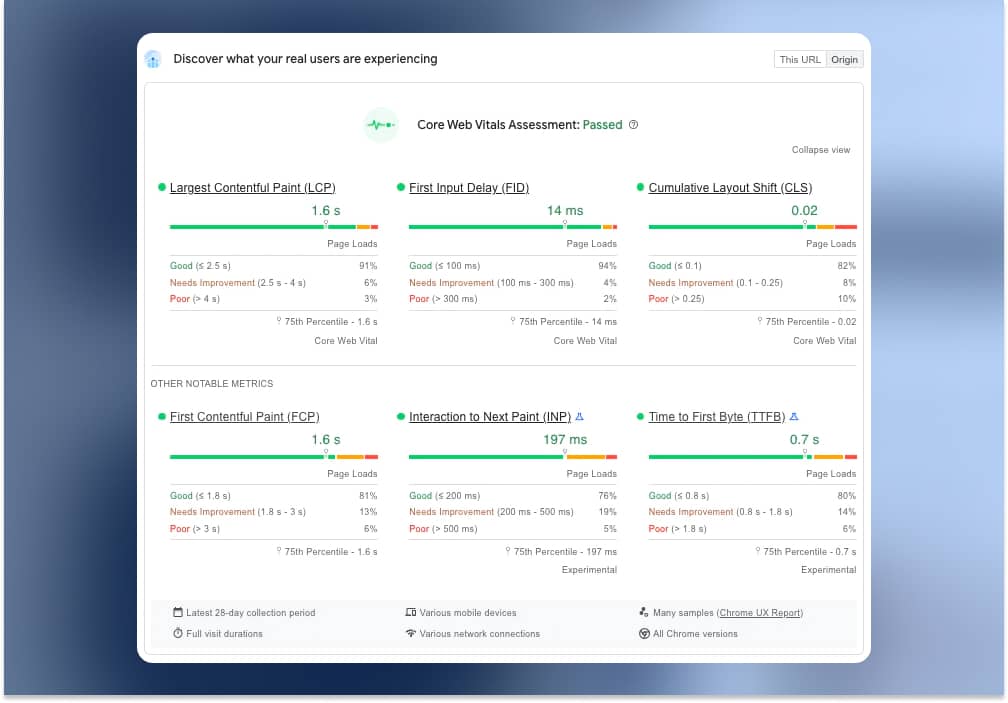Click the INP distribution bar
Viewport: 1008px width, 703px height.
coord(513,457)
